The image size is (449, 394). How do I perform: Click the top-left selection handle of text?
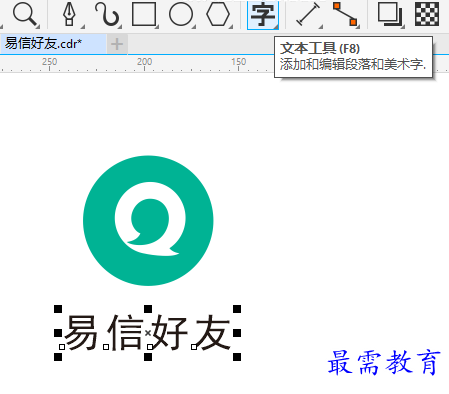58,309
